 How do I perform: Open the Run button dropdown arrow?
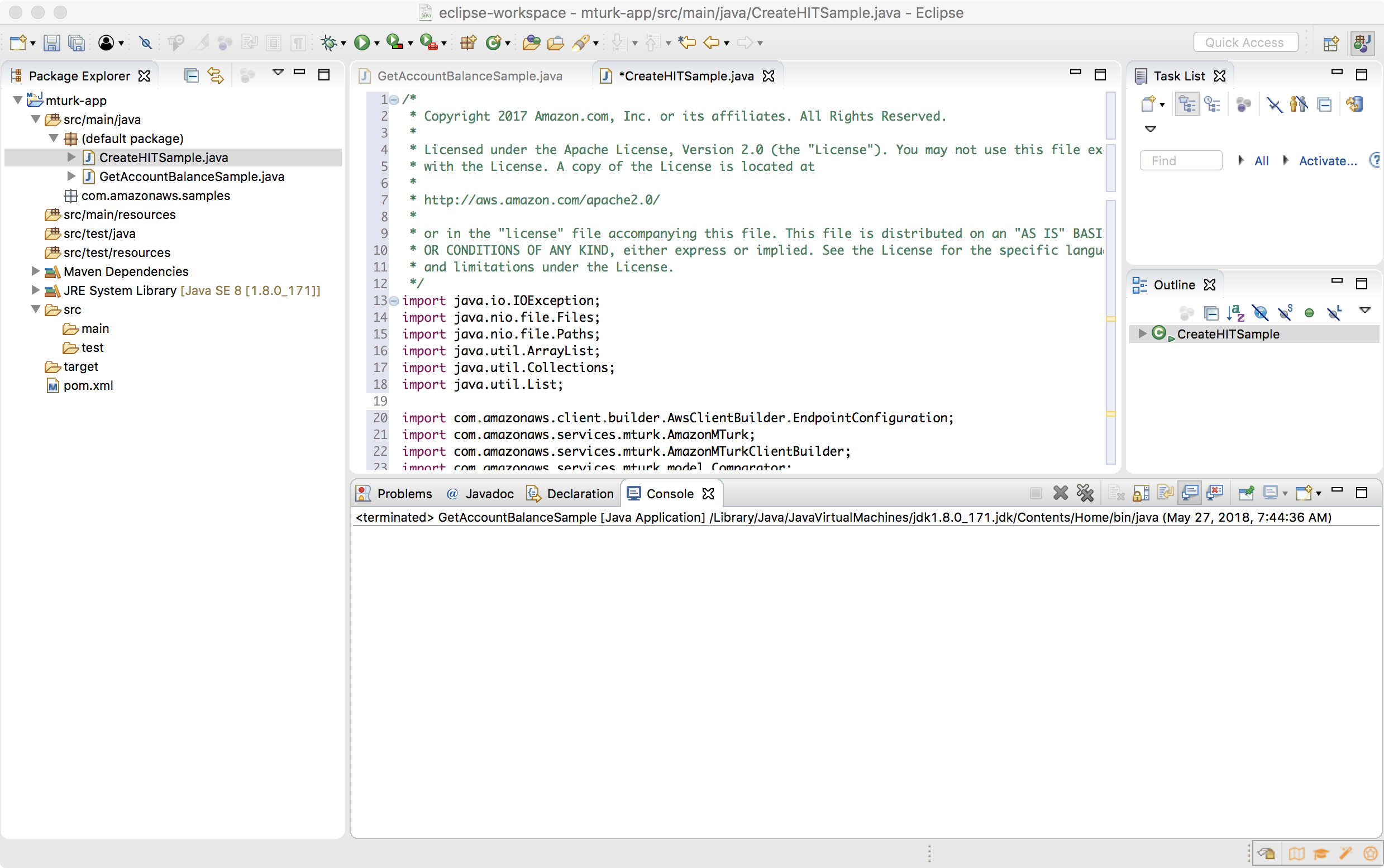click(x=376, y=44)
